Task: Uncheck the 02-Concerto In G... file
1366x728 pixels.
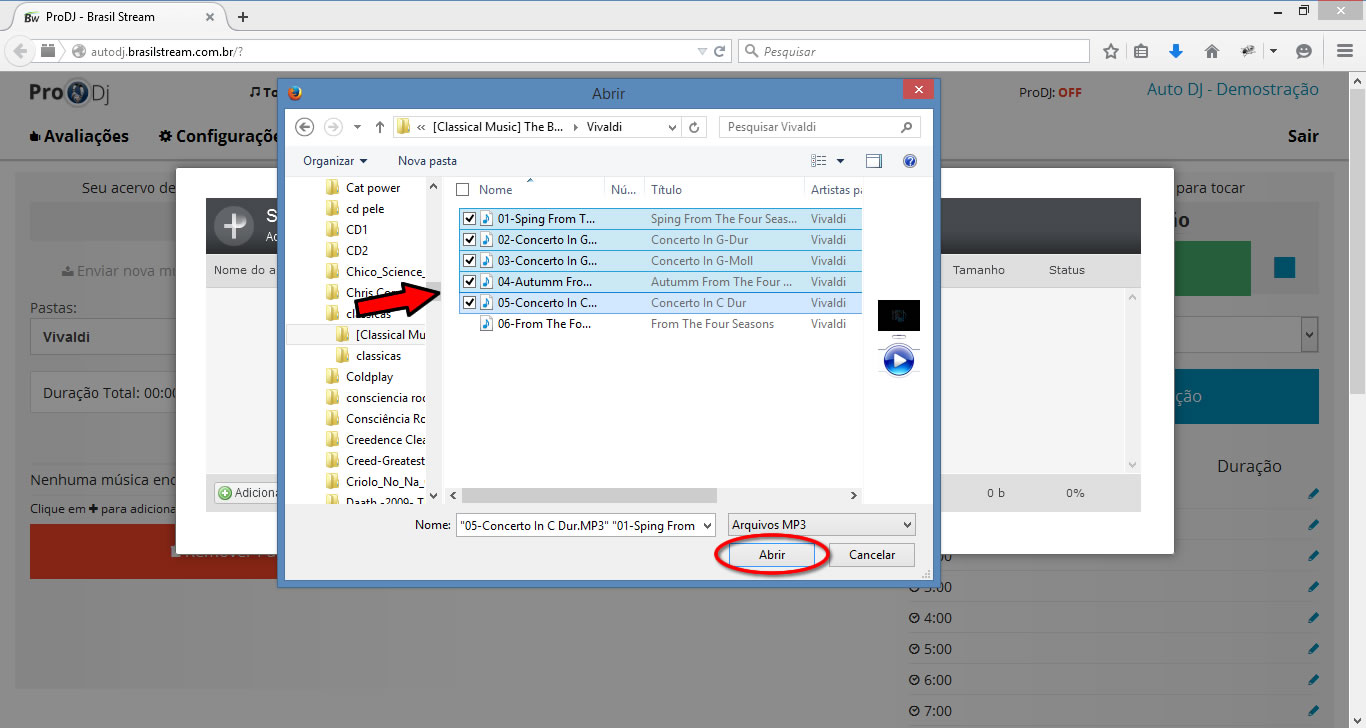Action: pos(470,240)
